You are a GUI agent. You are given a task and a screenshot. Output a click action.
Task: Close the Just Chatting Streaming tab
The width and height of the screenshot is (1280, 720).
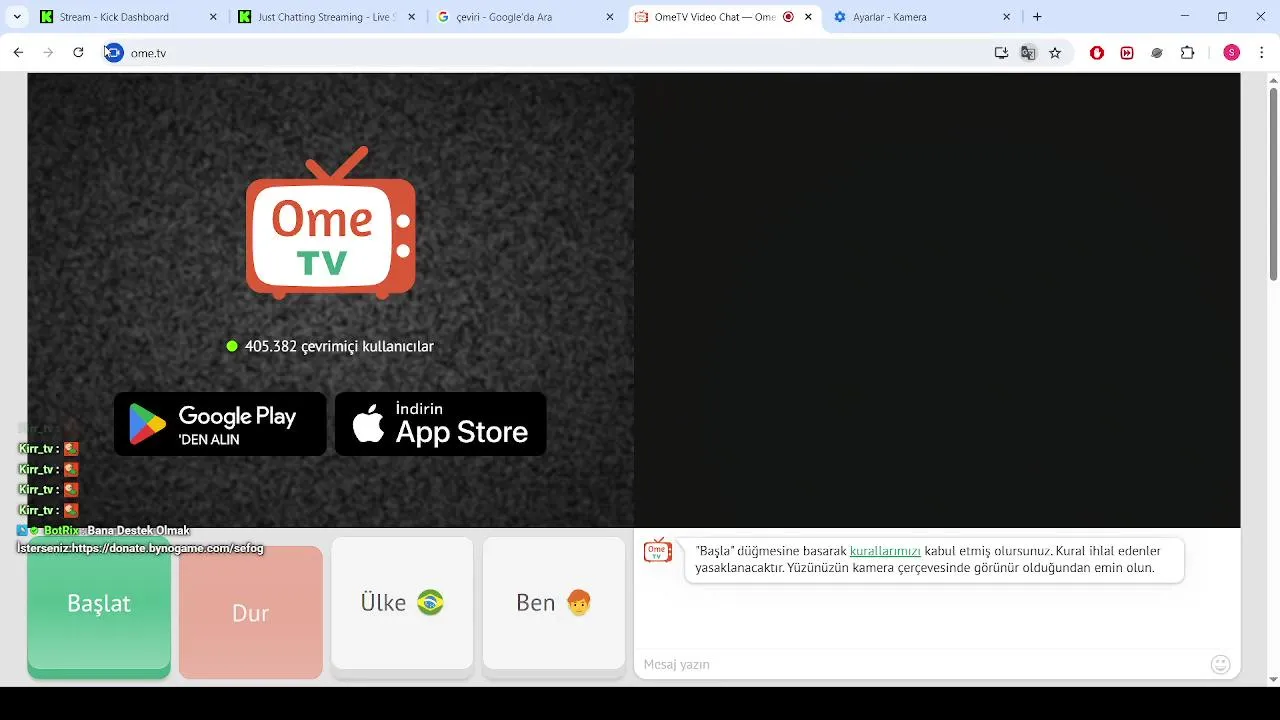411,17
